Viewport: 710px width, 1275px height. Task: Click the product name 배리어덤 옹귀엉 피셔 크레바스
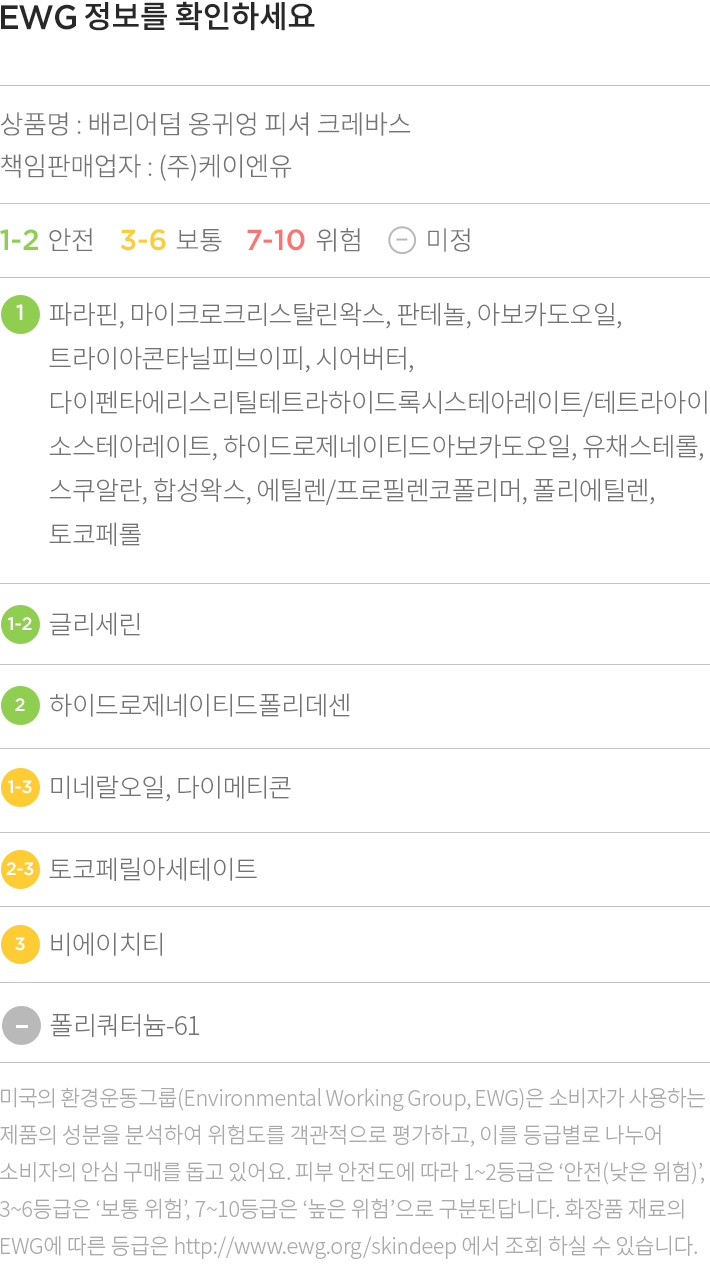pyautogui.click(x=249, y=125)
